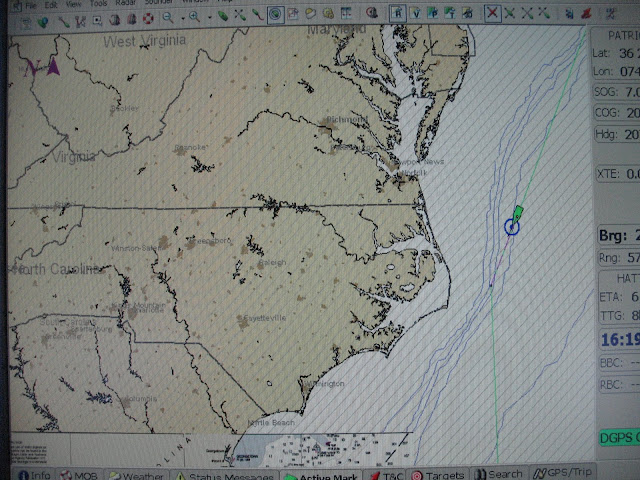This screenshot has width=640, height=480.
Task: Switch to the Targets tab
Action: (438, 475)
